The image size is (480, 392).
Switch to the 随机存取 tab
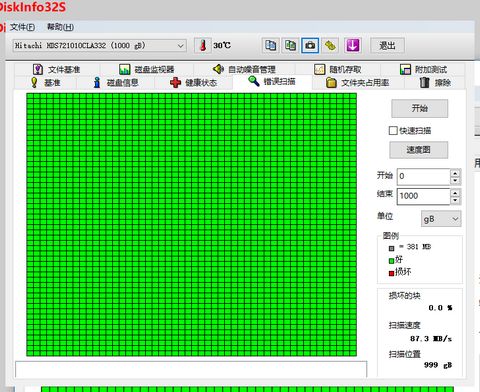click(x=338, y=69)
